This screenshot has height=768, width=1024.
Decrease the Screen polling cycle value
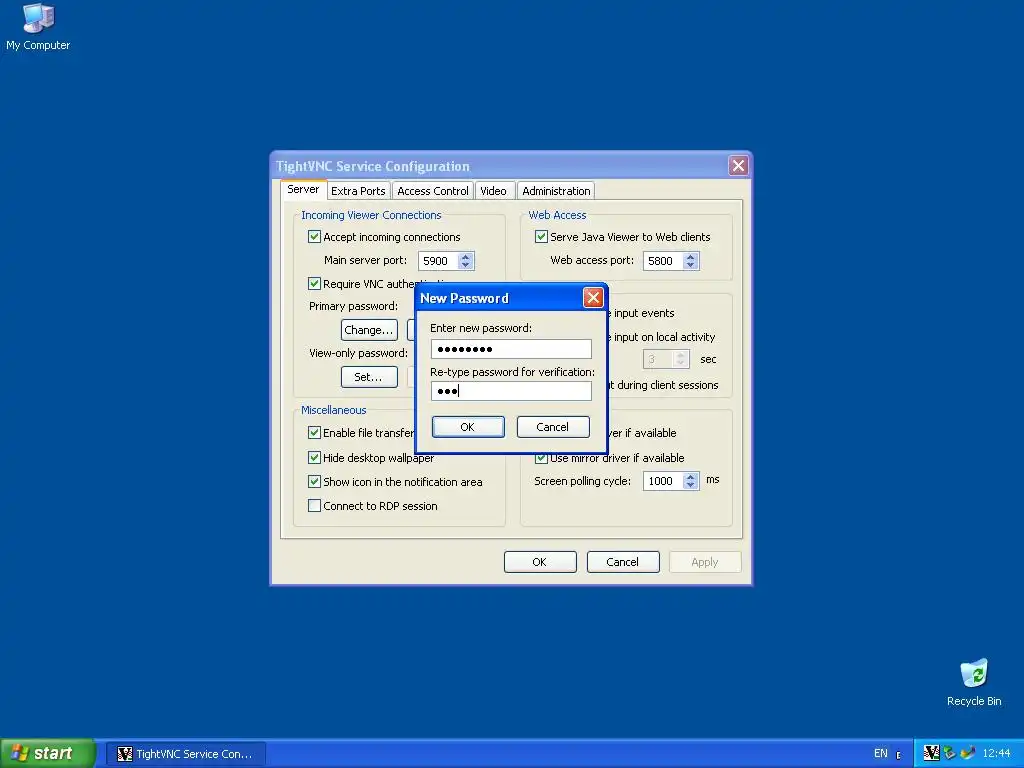[691, 485]
